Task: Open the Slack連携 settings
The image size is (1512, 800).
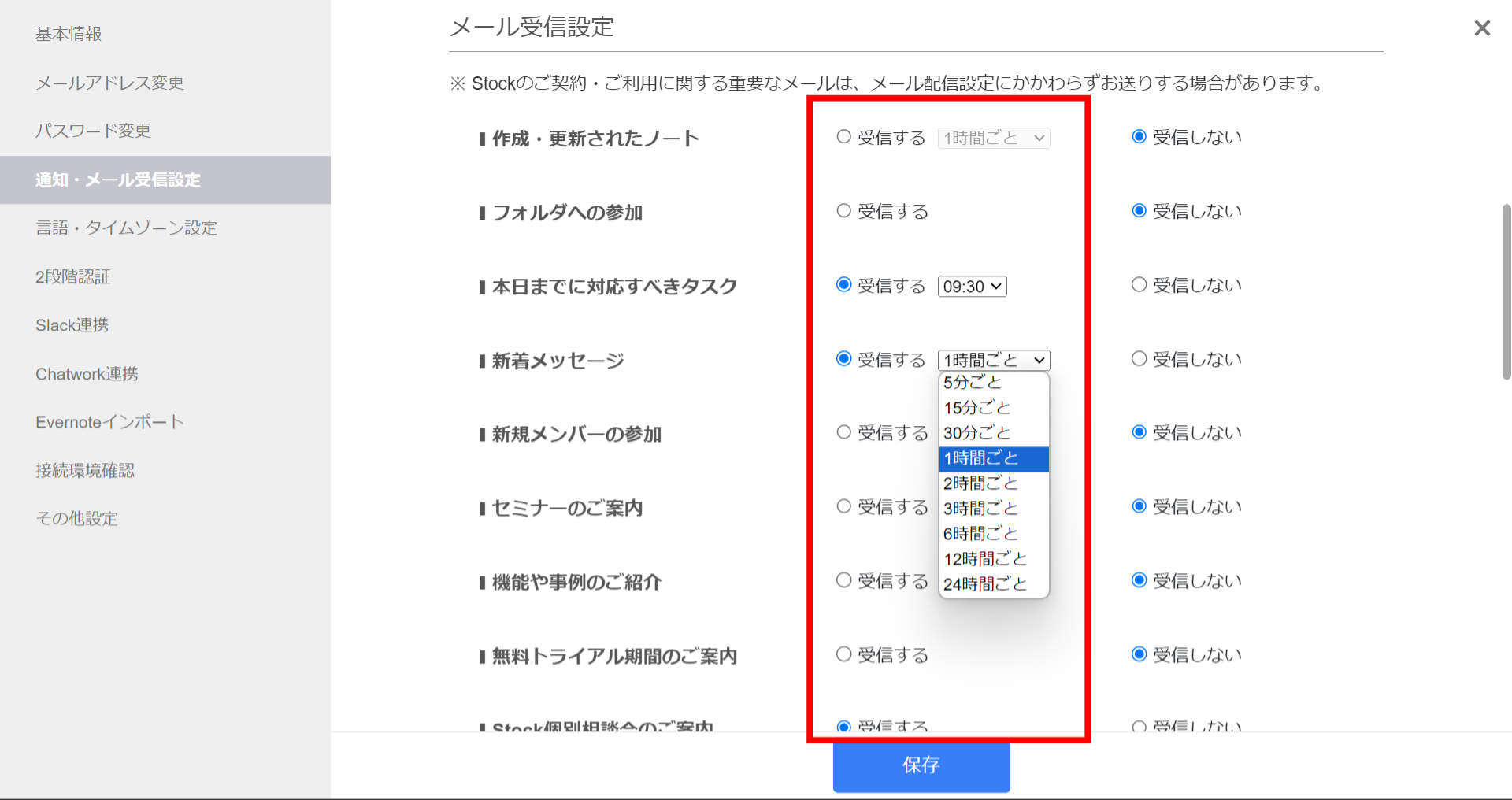Action: [x=72, y=324]
